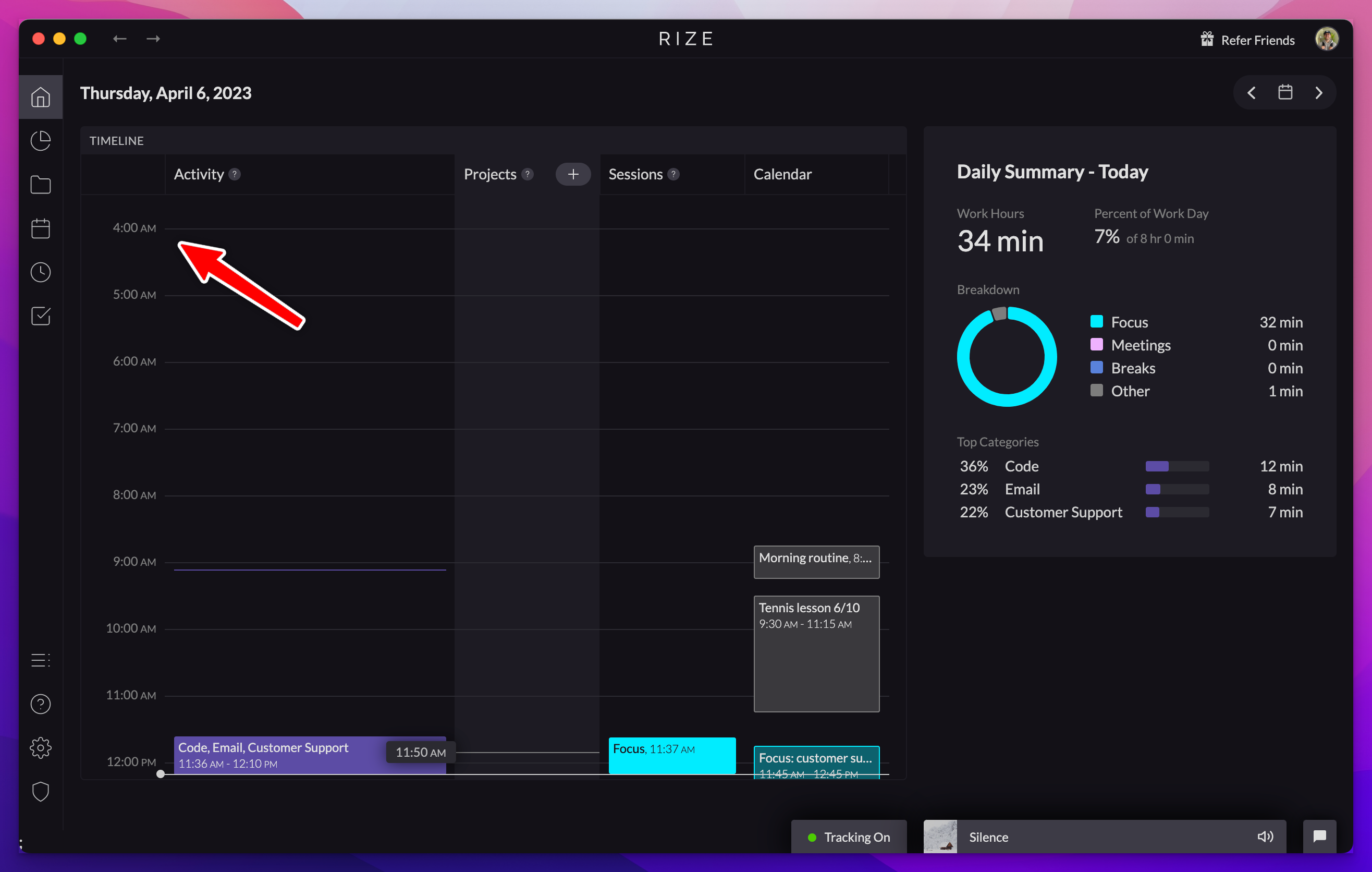Select the Calendar column header
The image size is (1372, 872).
click(x=782, y=174)
